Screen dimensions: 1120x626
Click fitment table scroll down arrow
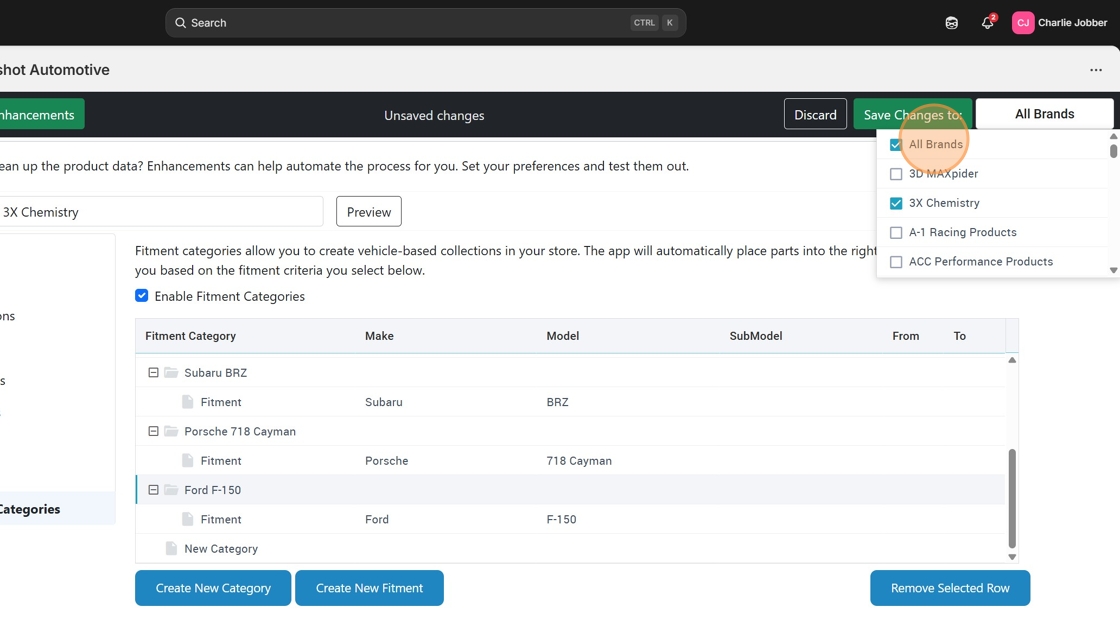[x=1011, y=557]
